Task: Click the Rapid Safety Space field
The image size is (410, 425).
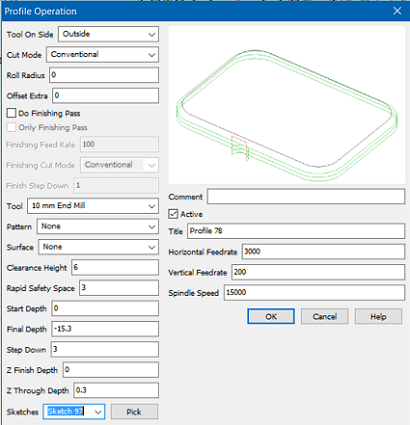Action: (x=119, y=288)
